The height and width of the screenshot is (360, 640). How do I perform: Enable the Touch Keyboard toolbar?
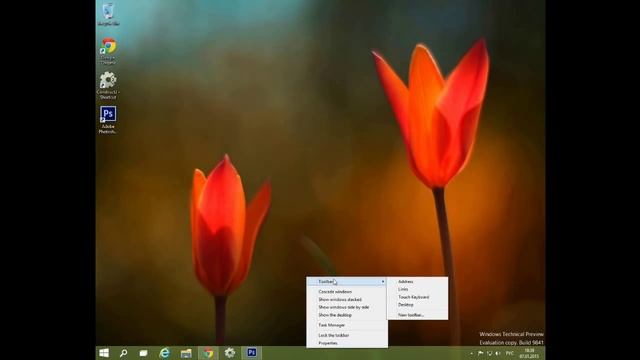tap(417, 297)
